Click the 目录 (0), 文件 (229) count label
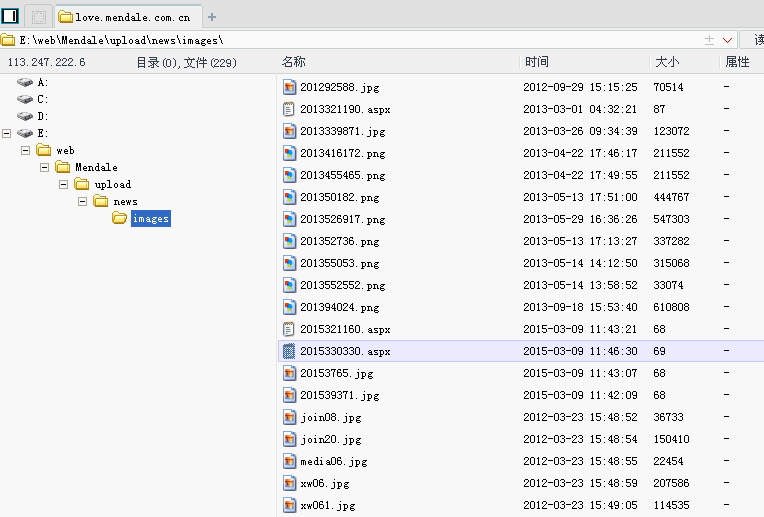Image resolution: width=764 pixels, height=517 pixels. coord(186,62)
